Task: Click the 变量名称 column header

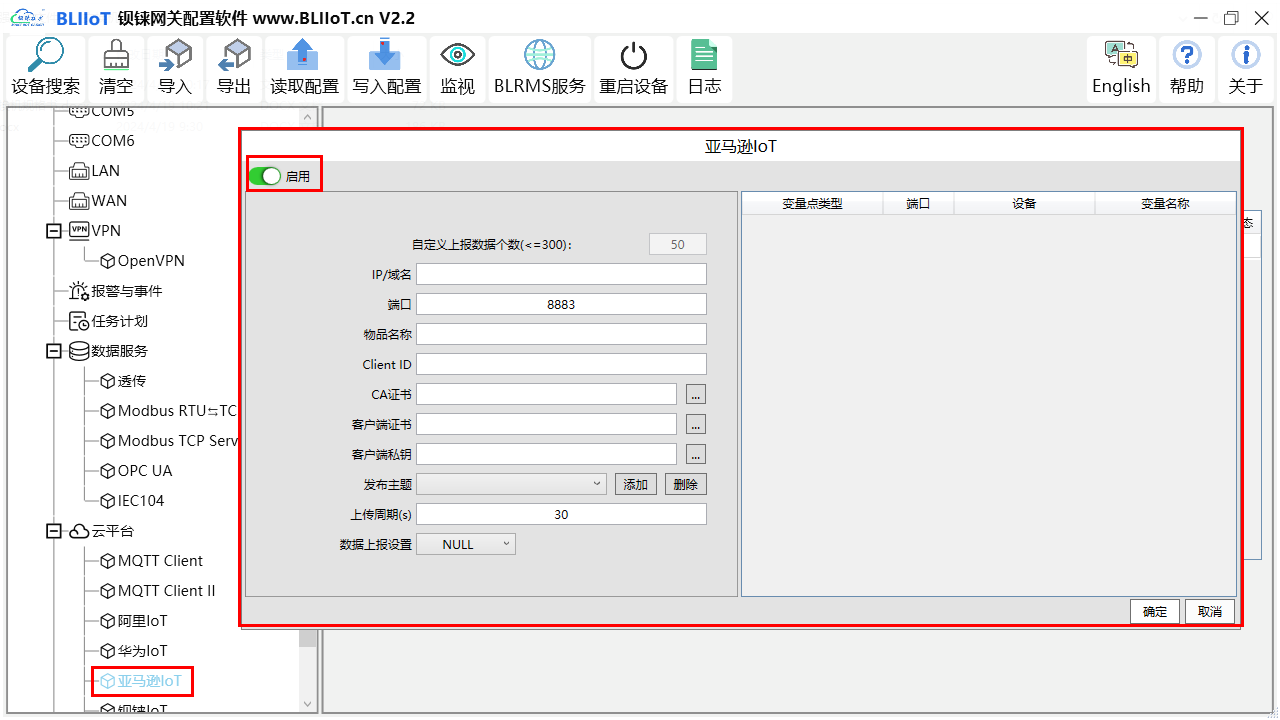Action: click(1165, 203)
